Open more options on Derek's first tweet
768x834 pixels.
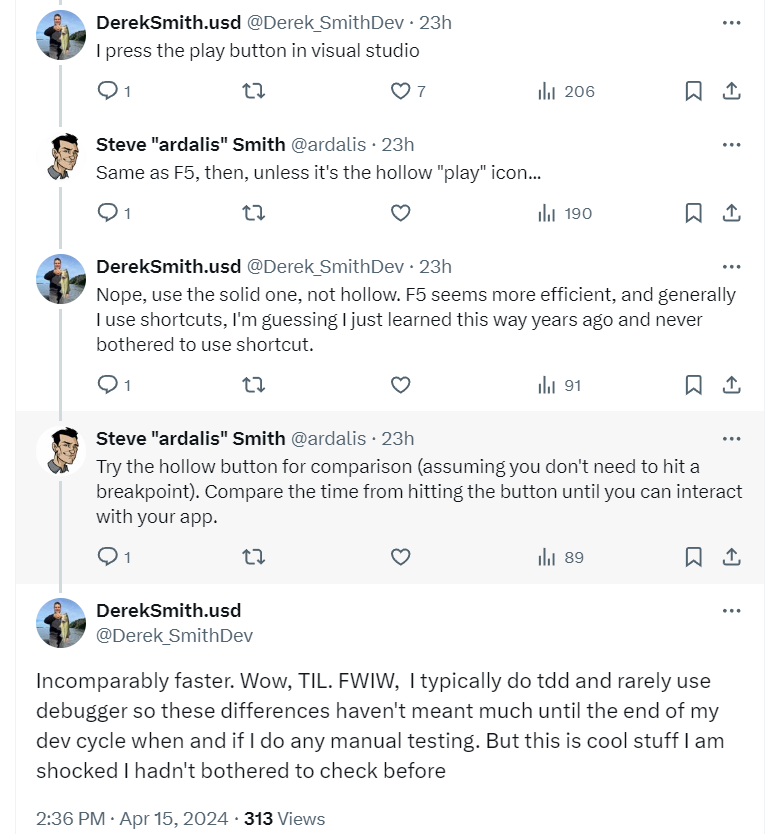731,22
